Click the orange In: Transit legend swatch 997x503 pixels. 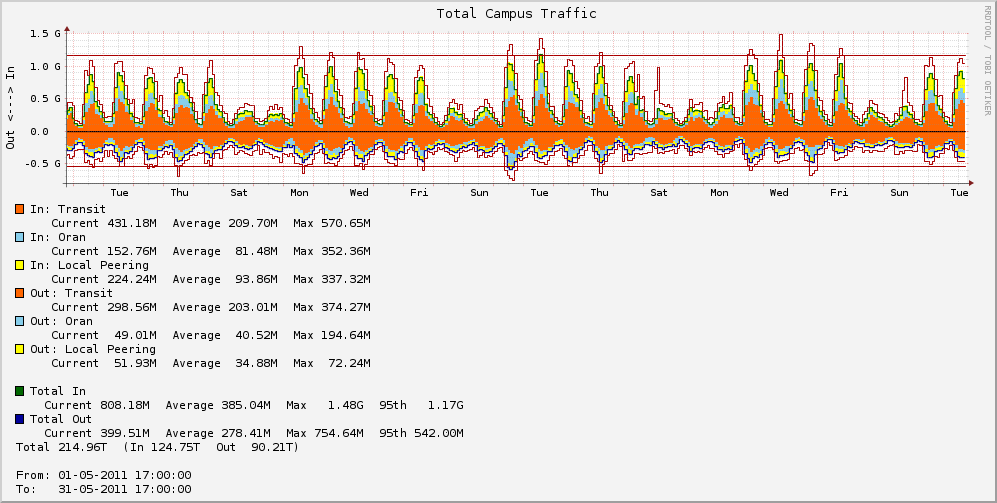pos(20,209)
